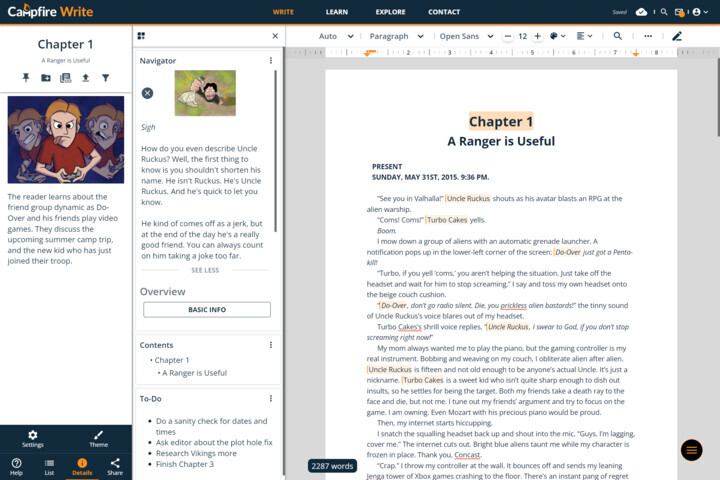The image size is (720, 480).
Task: Click the 2287 words counter badge
Action: (332, 466)
